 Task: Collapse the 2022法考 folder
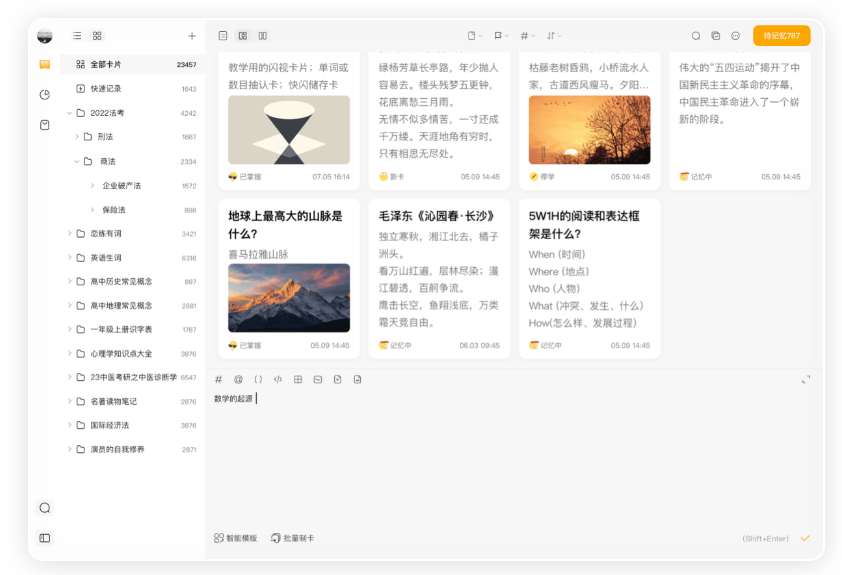coord(69,113)
